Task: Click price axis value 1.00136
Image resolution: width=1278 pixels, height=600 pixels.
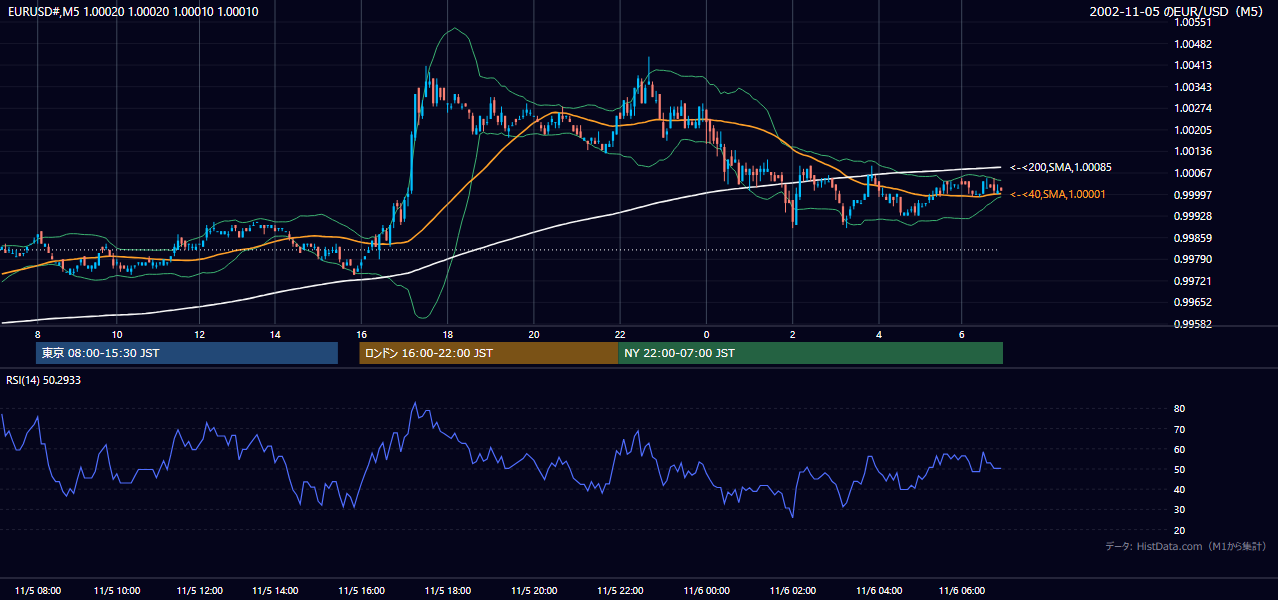Action: point(1193,151)
